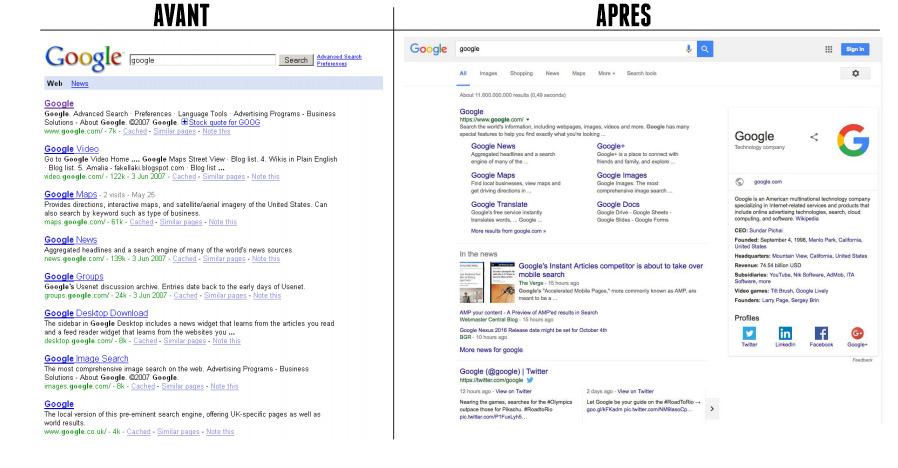Click the Twitter bird next to twitter.com/google
The height and width of the screenshot is (468, 898).
[530, 380]
